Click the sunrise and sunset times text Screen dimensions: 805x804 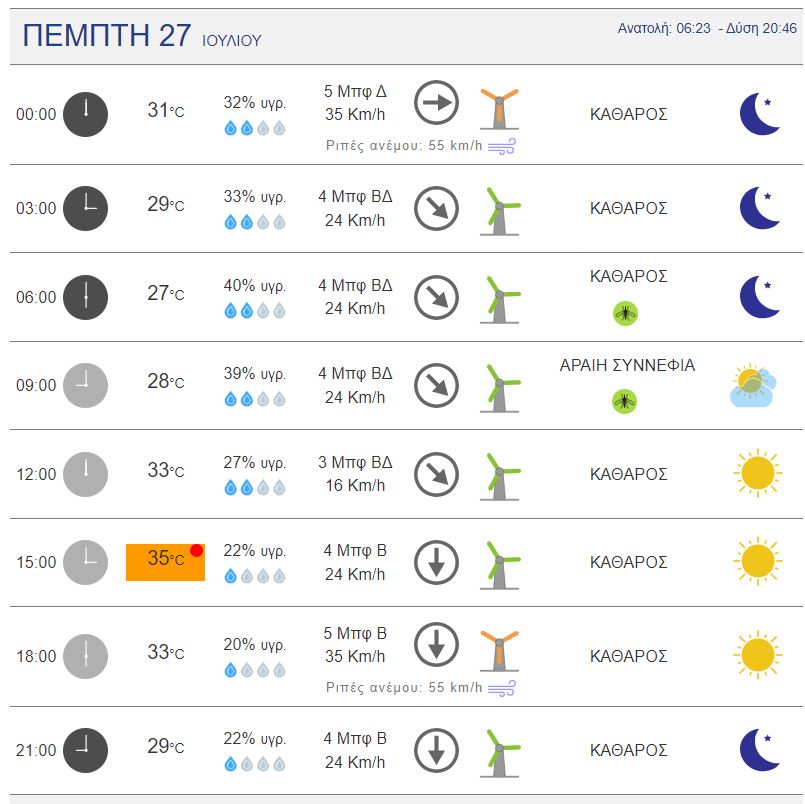click(x=707, y=28)
